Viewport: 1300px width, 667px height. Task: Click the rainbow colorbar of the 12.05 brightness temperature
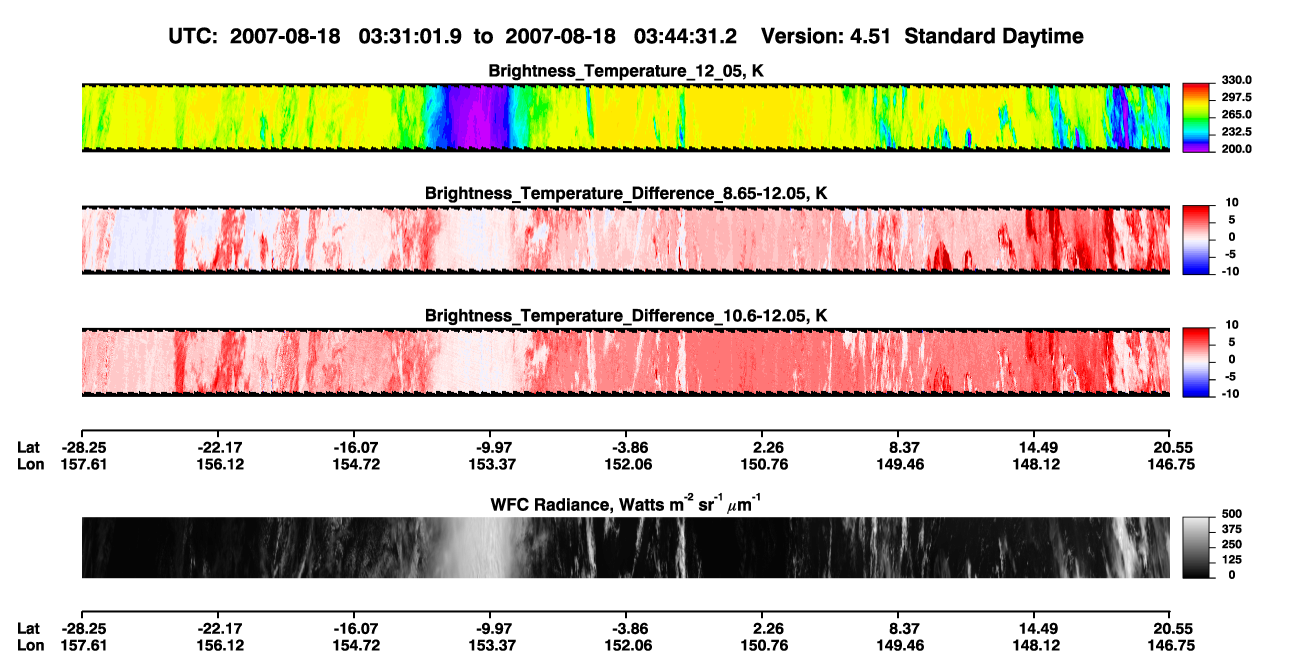[1197, 117]
